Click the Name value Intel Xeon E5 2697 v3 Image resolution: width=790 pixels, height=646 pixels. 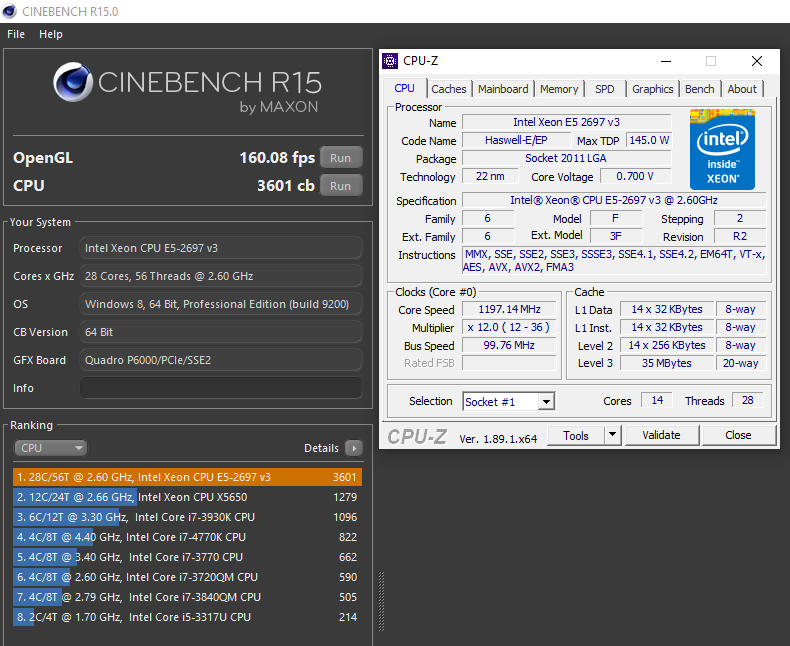tap(566, 122)
